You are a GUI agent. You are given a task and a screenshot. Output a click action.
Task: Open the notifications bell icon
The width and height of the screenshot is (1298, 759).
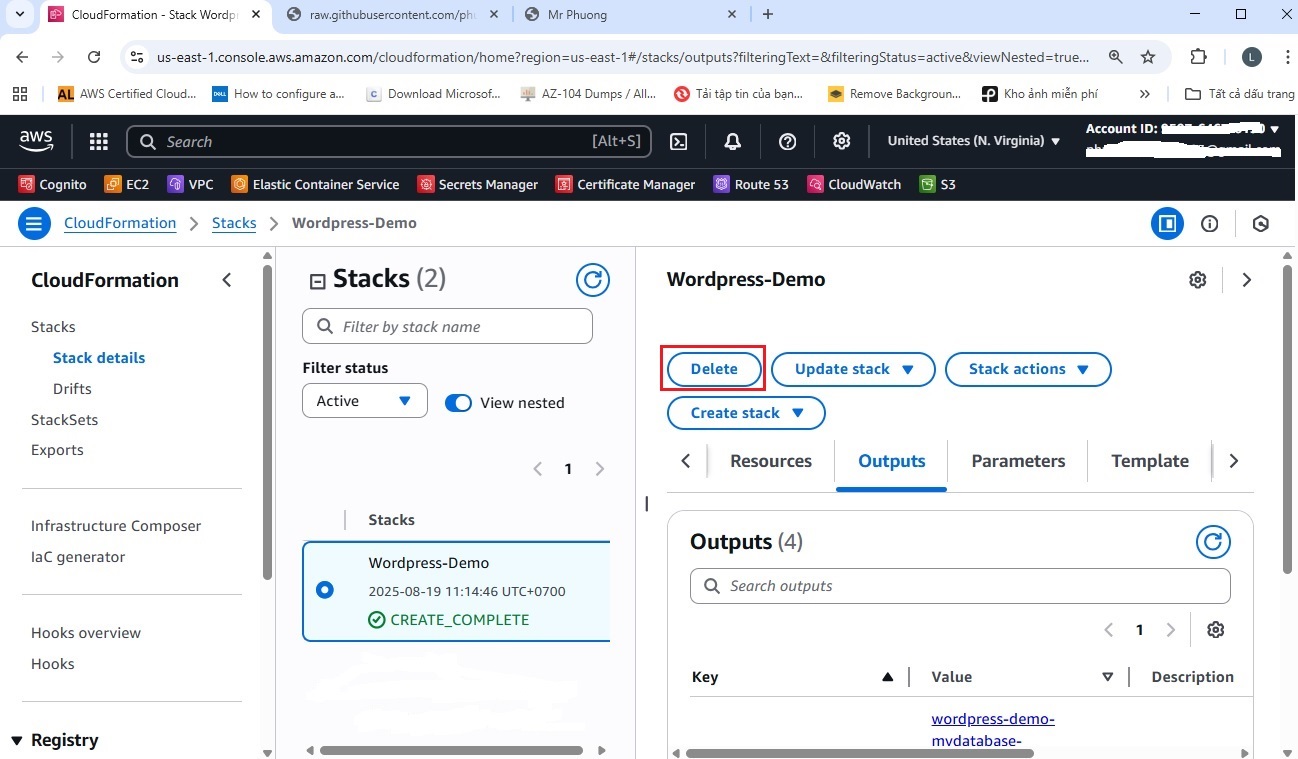coord(732,142)
